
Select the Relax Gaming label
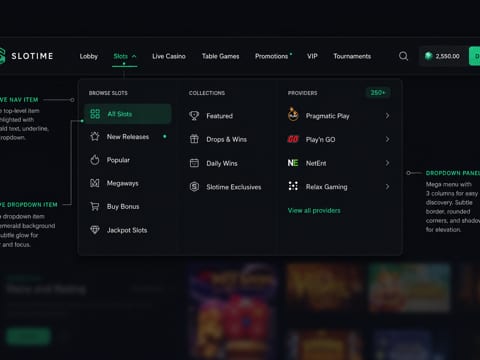pos(326,187)
